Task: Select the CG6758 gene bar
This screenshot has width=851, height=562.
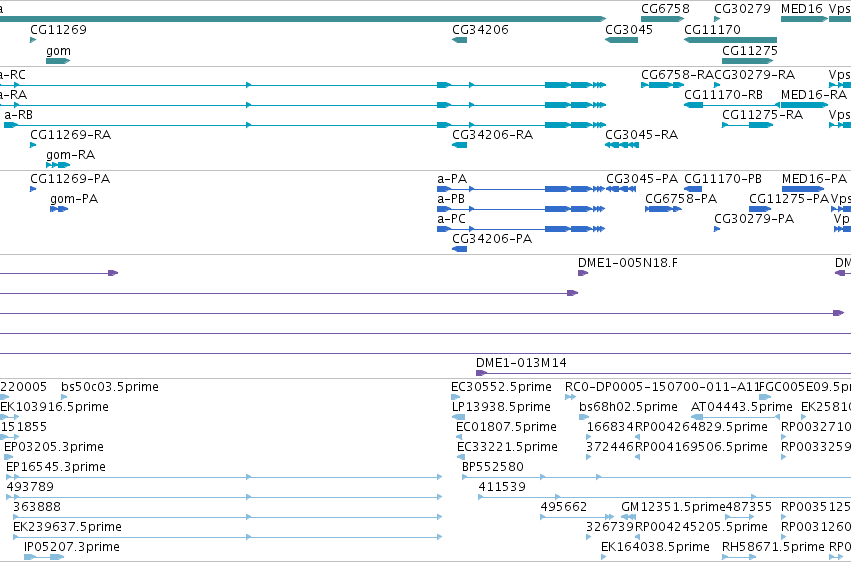Action: [x=663, y=19]
